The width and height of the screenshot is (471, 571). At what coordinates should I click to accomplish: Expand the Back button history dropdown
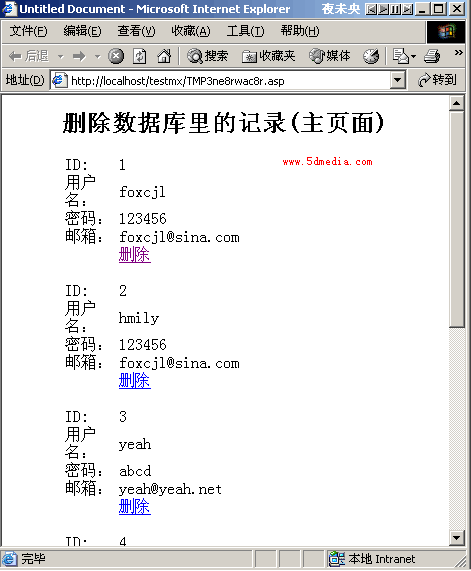61,57
